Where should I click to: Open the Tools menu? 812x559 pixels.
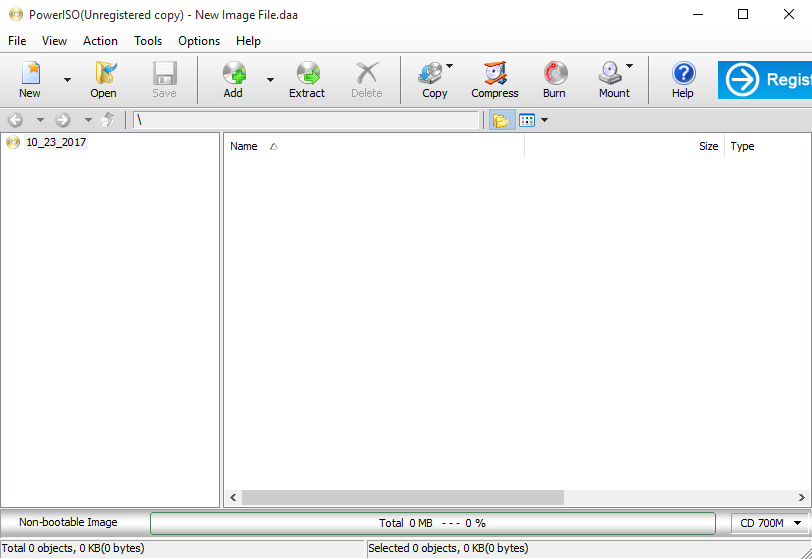pyautogui.click(x=148, y=41)
